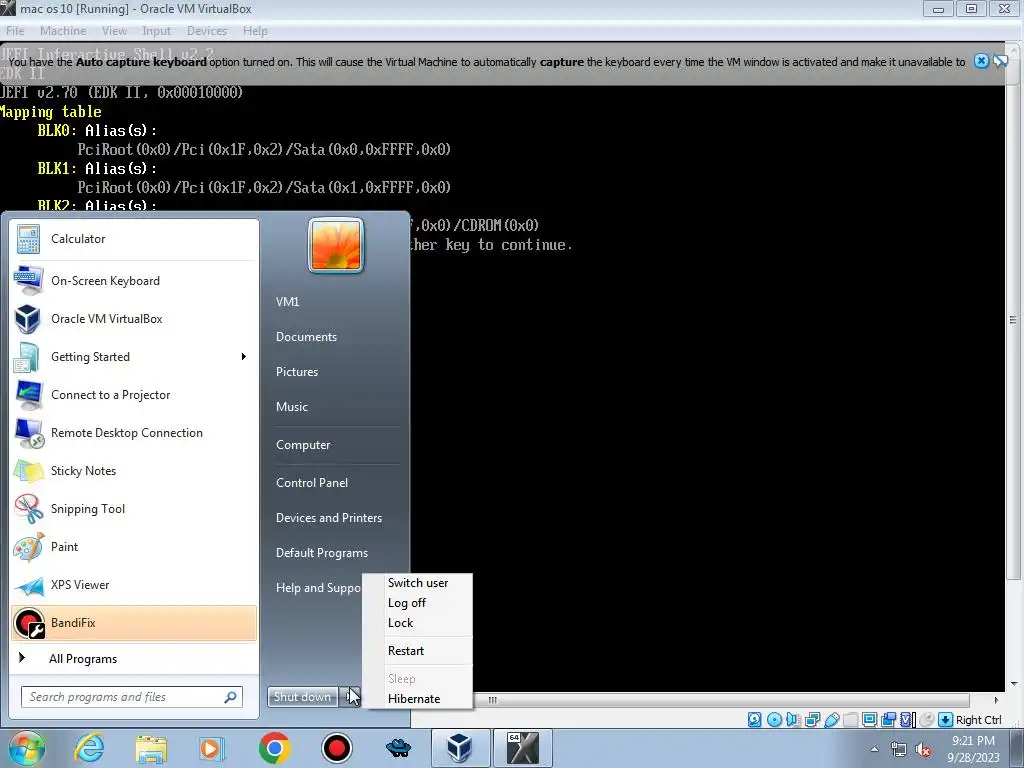Click the Windows Start orb
Viewport: 1024px width, 768px height.
coord(27,748)
